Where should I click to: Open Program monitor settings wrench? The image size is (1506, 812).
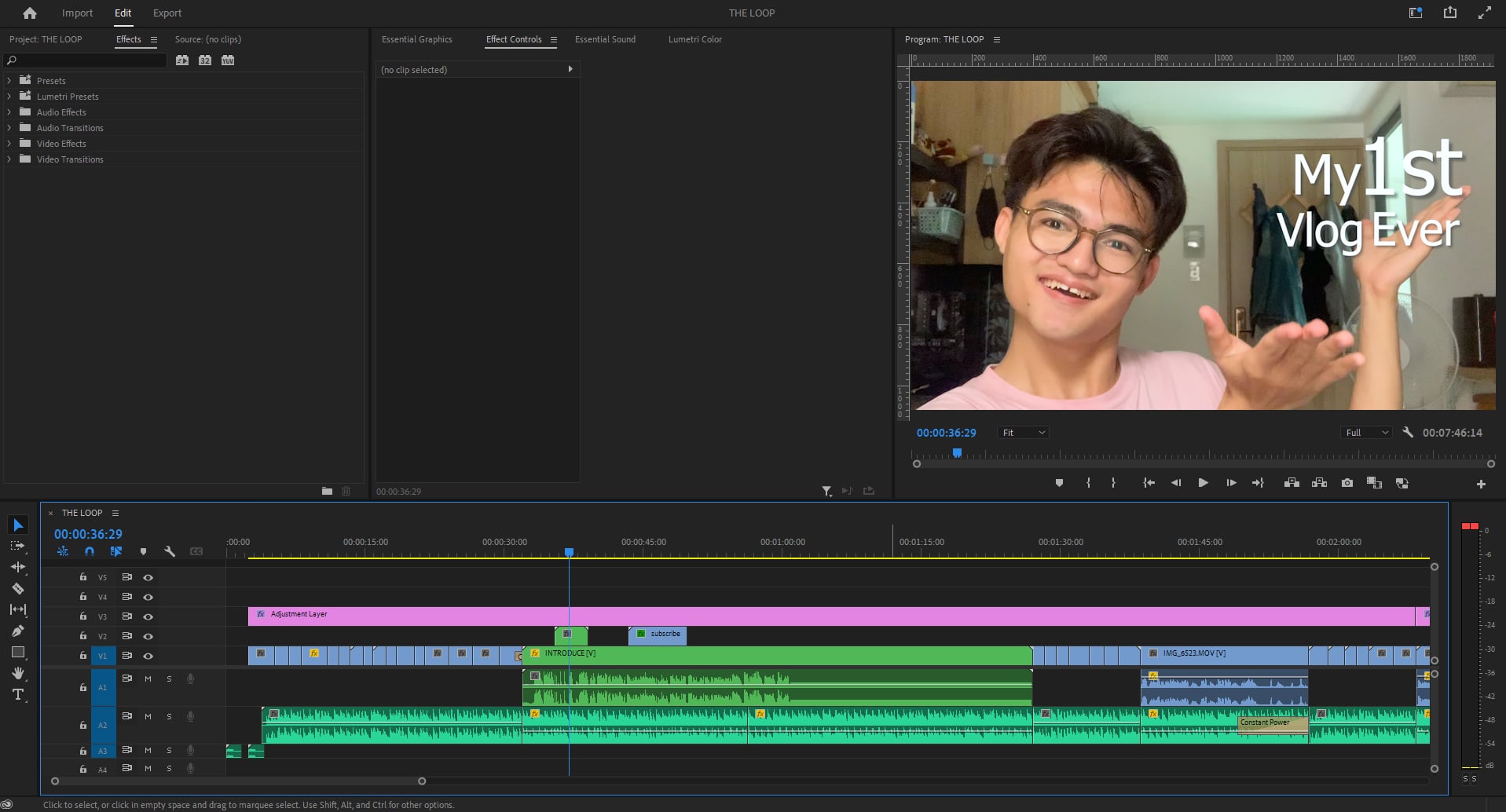coord(1408,433)
